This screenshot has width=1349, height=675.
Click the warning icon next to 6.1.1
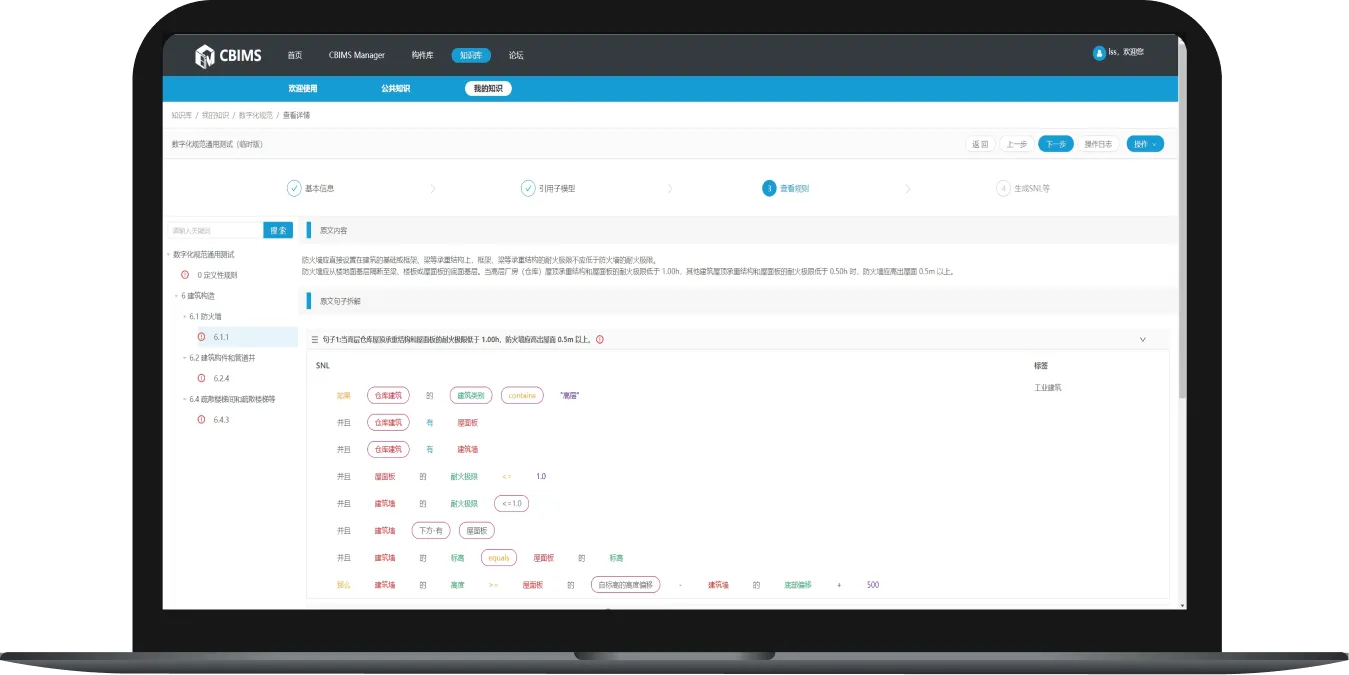[x=201, y=337]
